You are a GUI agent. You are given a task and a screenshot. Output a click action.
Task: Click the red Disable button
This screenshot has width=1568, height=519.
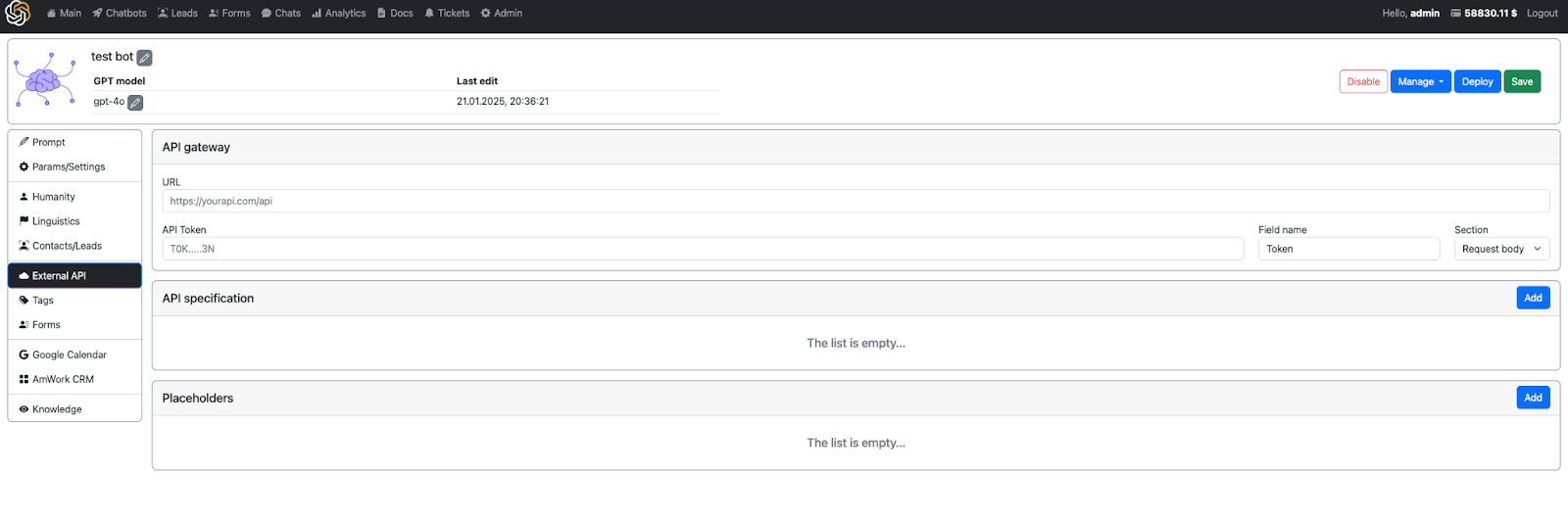pos(1363,81)
